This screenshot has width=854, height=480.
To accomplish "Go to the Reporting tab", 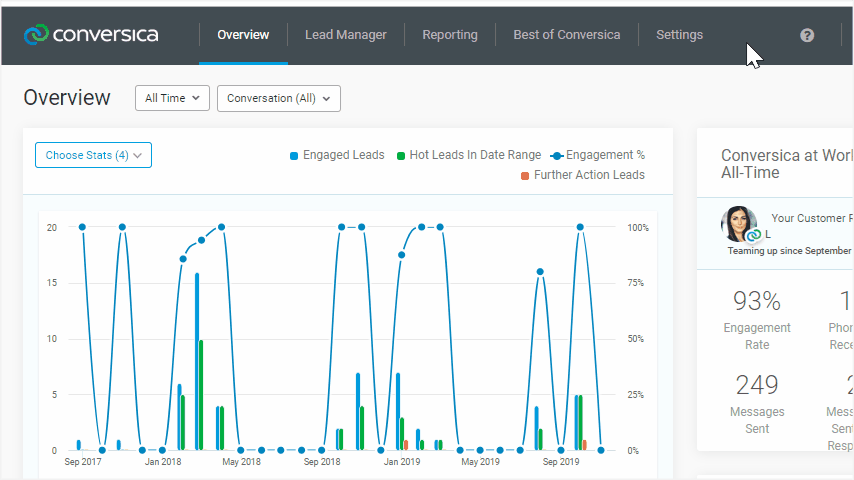I will [x=450, y=35].
